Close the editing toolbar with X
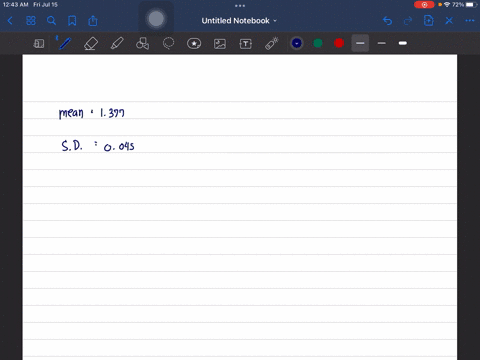 (449, 21)
